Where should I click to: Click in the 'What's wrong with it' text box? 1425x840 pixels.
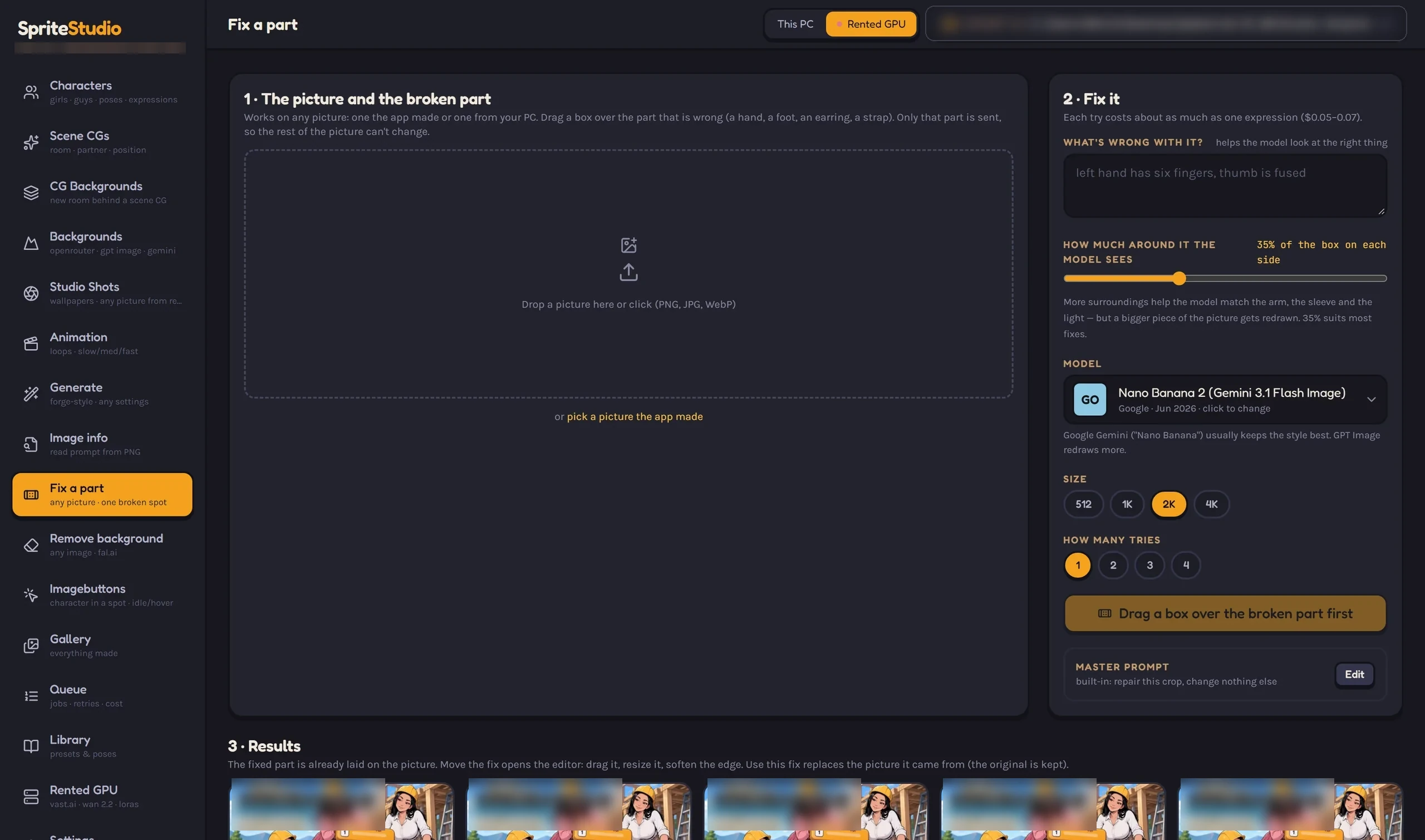1225,186
